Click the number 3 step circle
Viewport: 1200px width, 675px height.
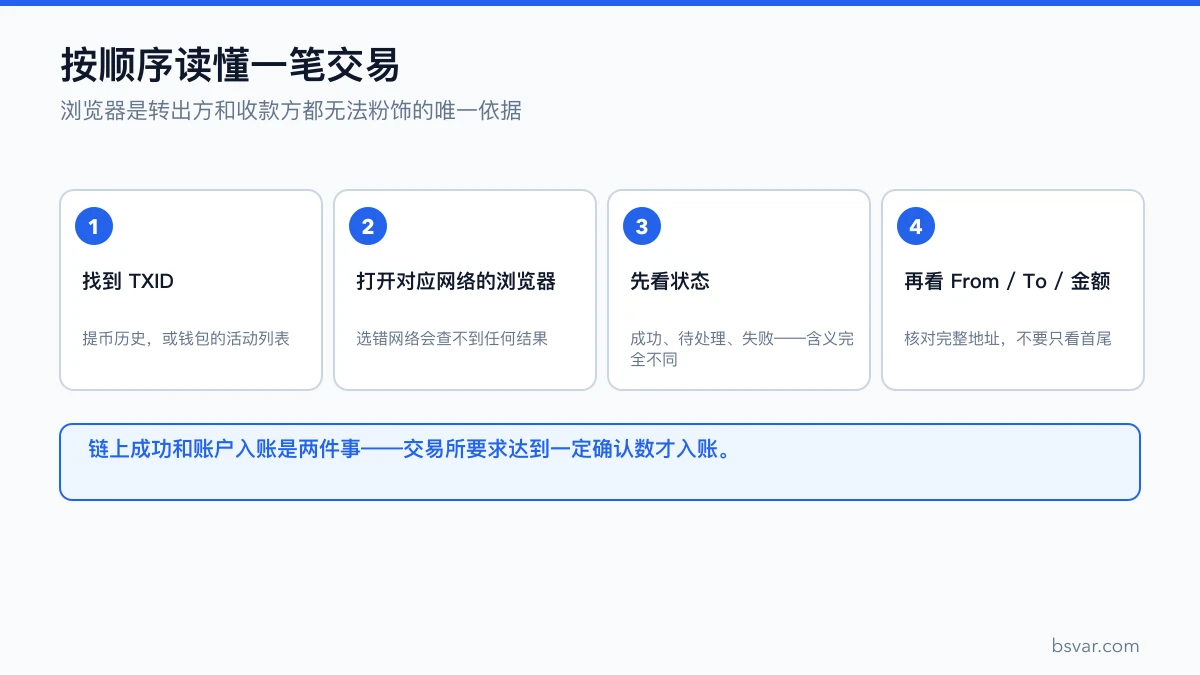coord(642,227)
